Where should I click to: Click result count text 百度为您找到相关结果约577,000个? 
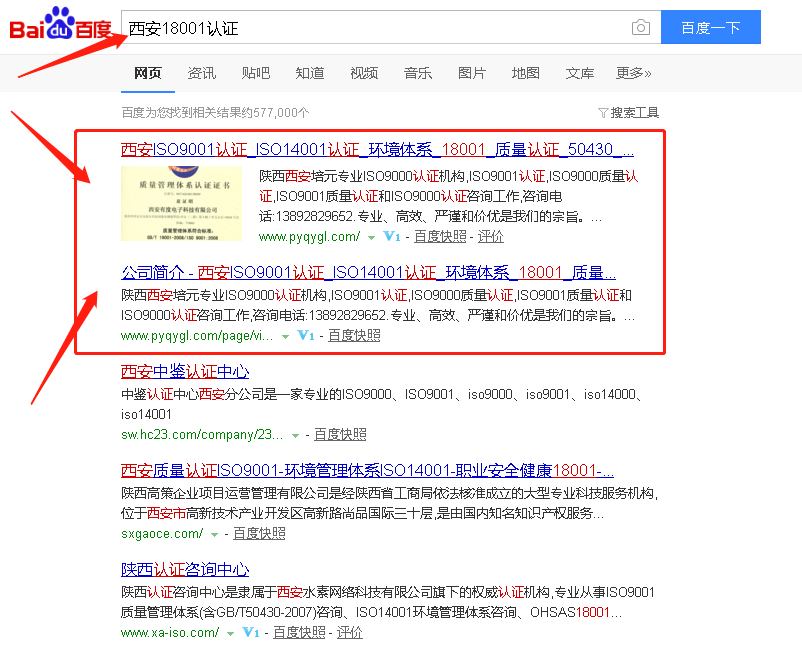(215, 113)
